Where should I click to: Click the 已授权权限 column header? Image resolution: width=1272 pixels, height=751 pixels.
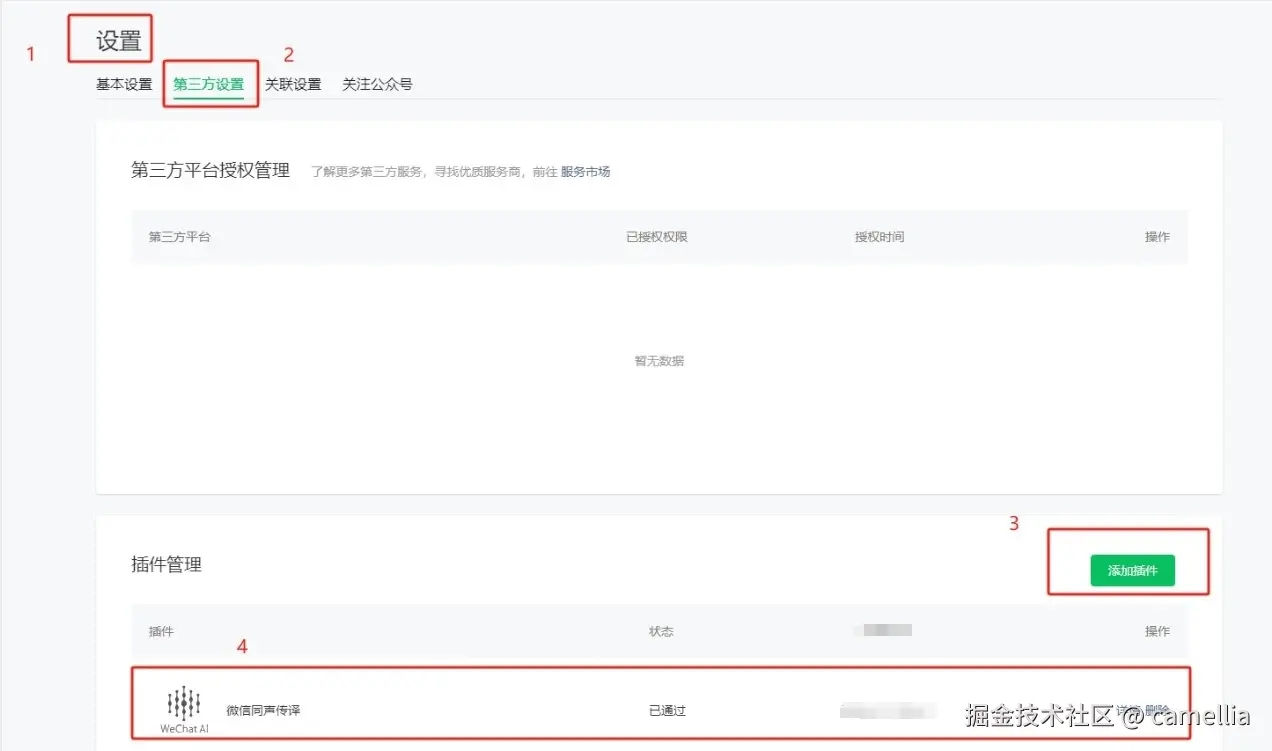(x=657, y=237)
